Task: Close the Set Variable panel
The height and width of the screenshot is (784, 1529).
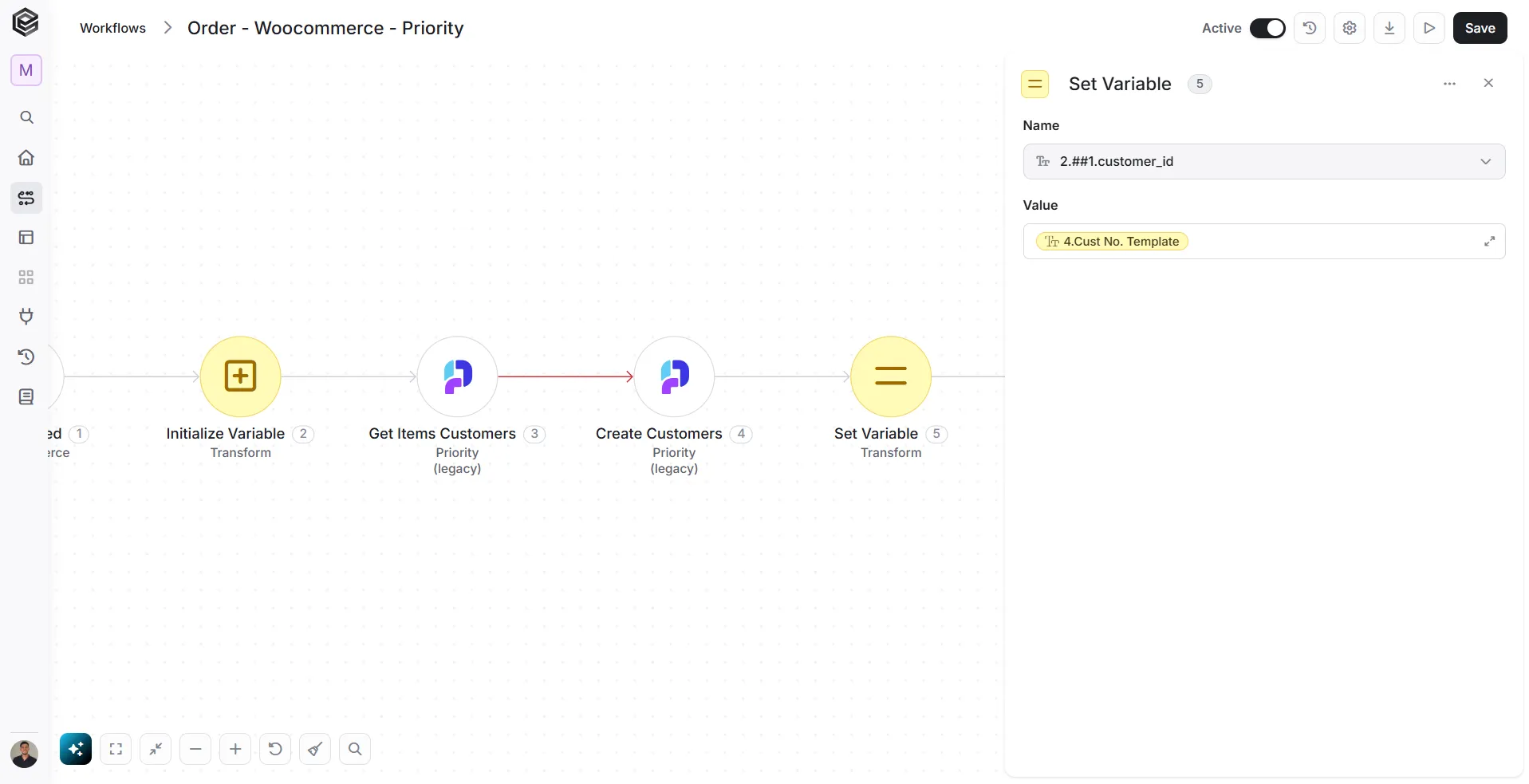Action: [x=1488, y=83]
